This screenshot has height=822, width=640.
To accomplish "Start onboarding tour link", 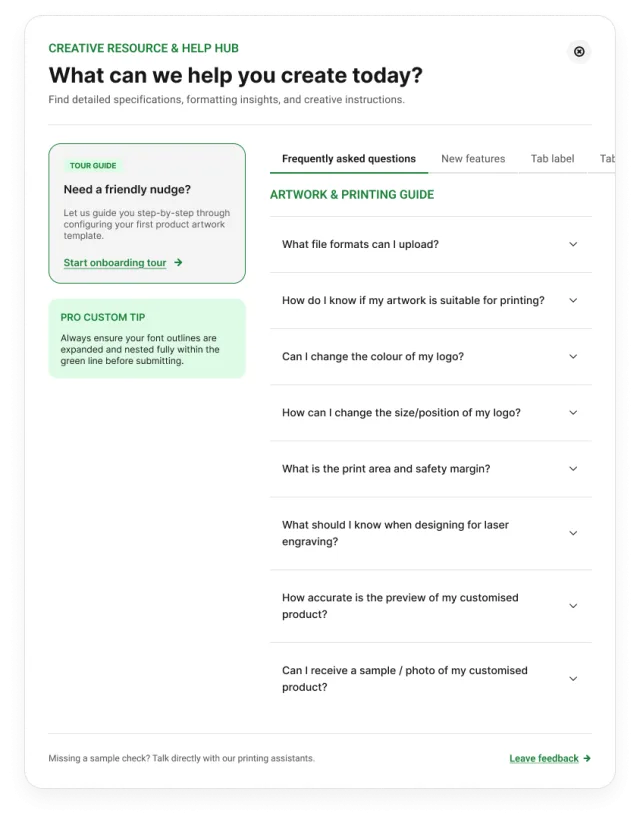I will pos(115,263).
